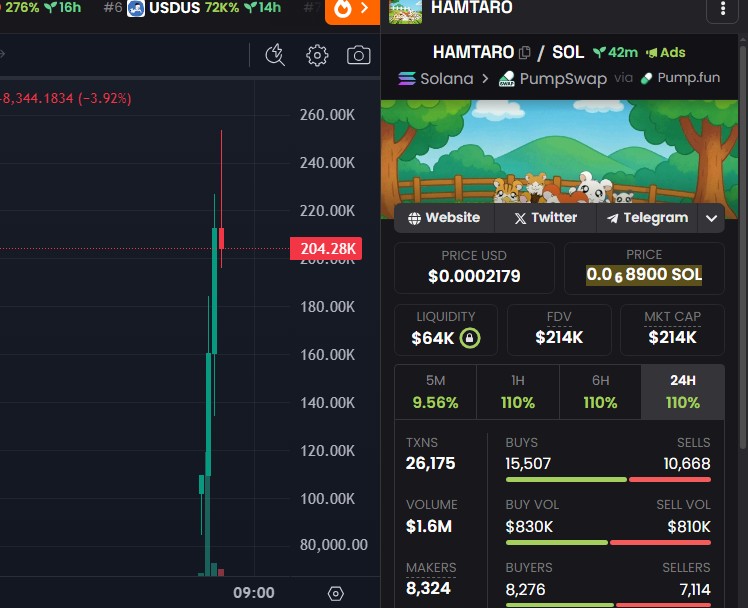Click the PumpSwap DEX link
748x608 pixels.
pyautogui.click(x=552, y=79)
